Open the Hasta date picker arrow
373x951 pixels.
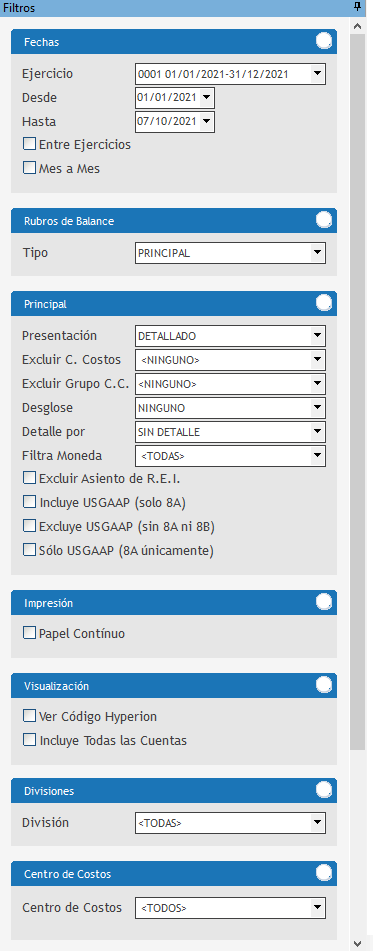(207, 121)
